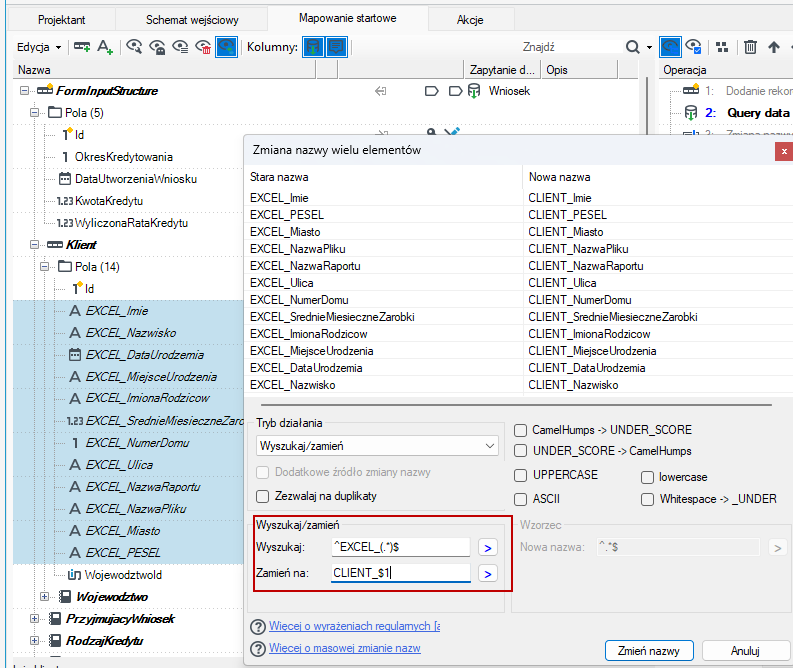Click the eye with checkbox icon
Image resolution: width=793 pixels, height=668 pixels.
coord(693,47)
